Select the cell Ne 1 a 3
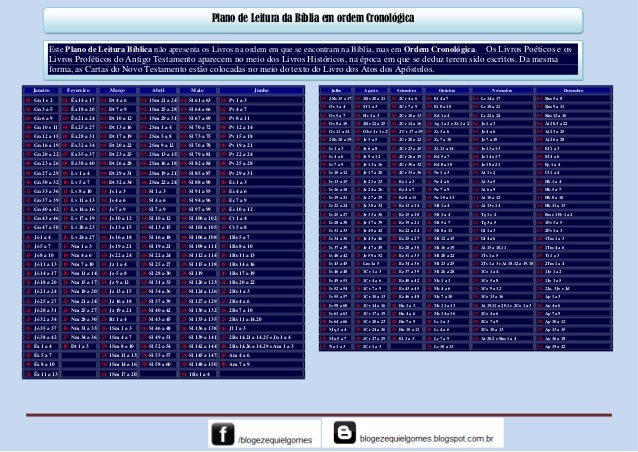 point(448,173)
